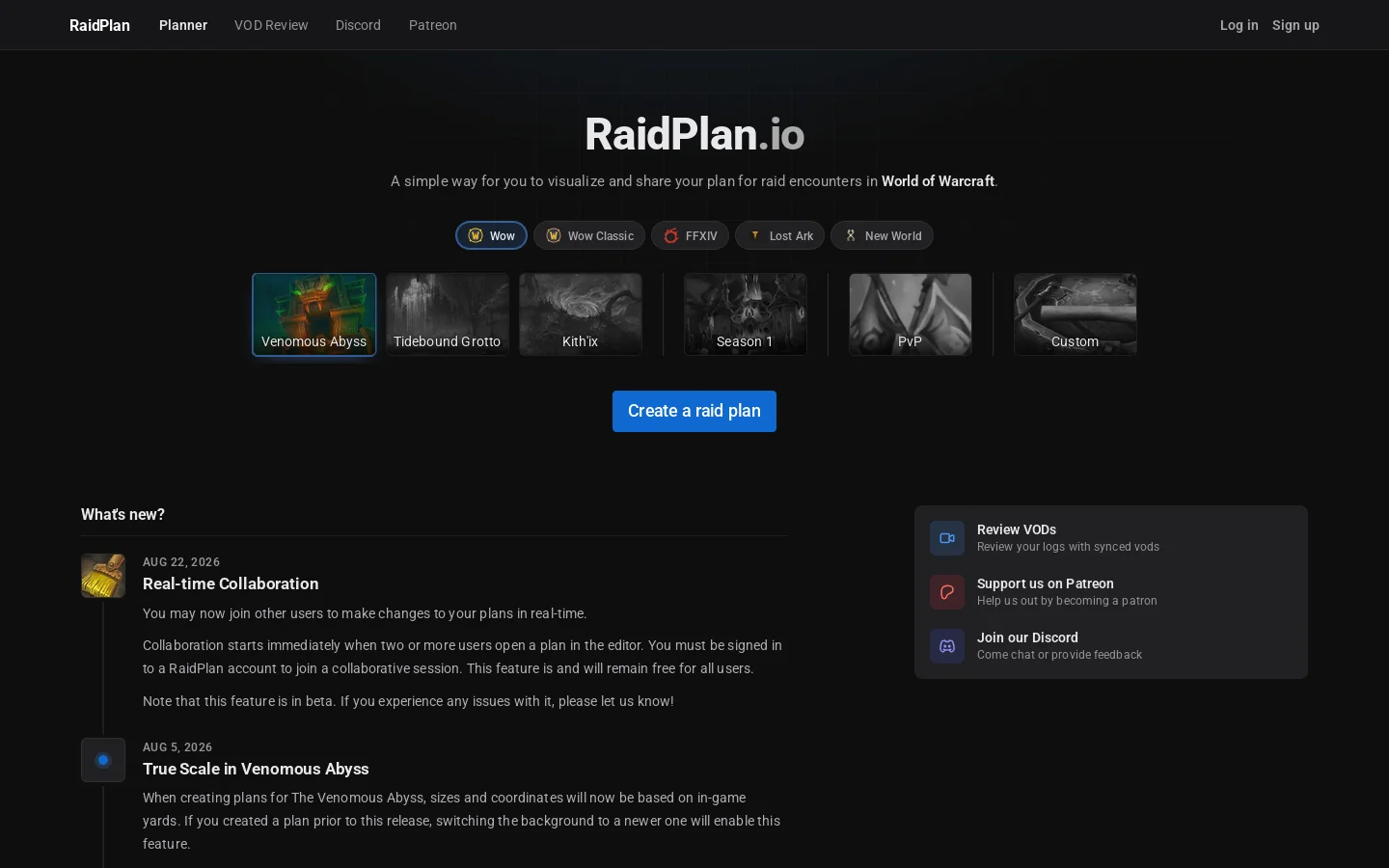1389x868 pixels.
Task: Select the Wow game filter
Action: pyautogui.click(x=491, y=235)
